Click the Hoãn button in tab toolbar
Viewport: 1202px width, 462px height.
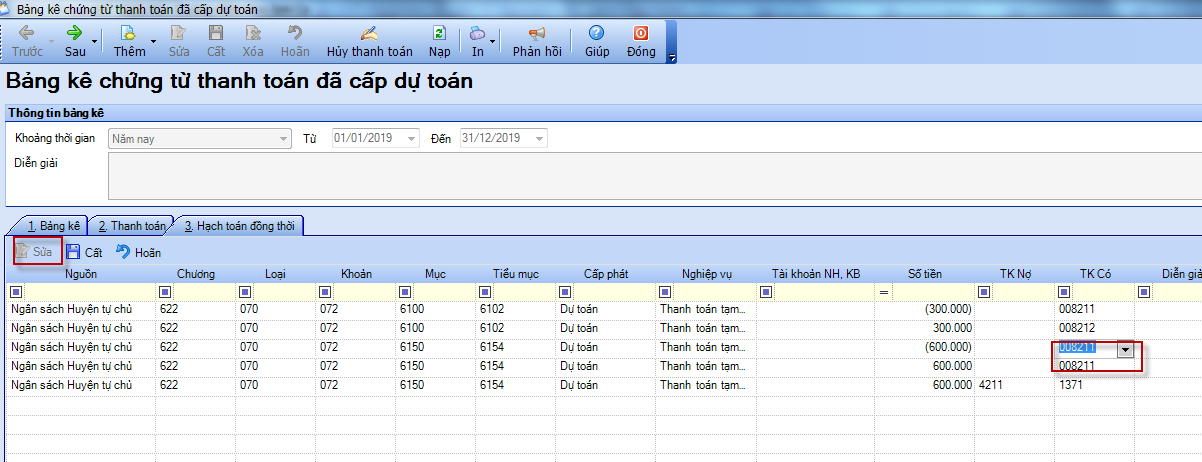point(138,252)
